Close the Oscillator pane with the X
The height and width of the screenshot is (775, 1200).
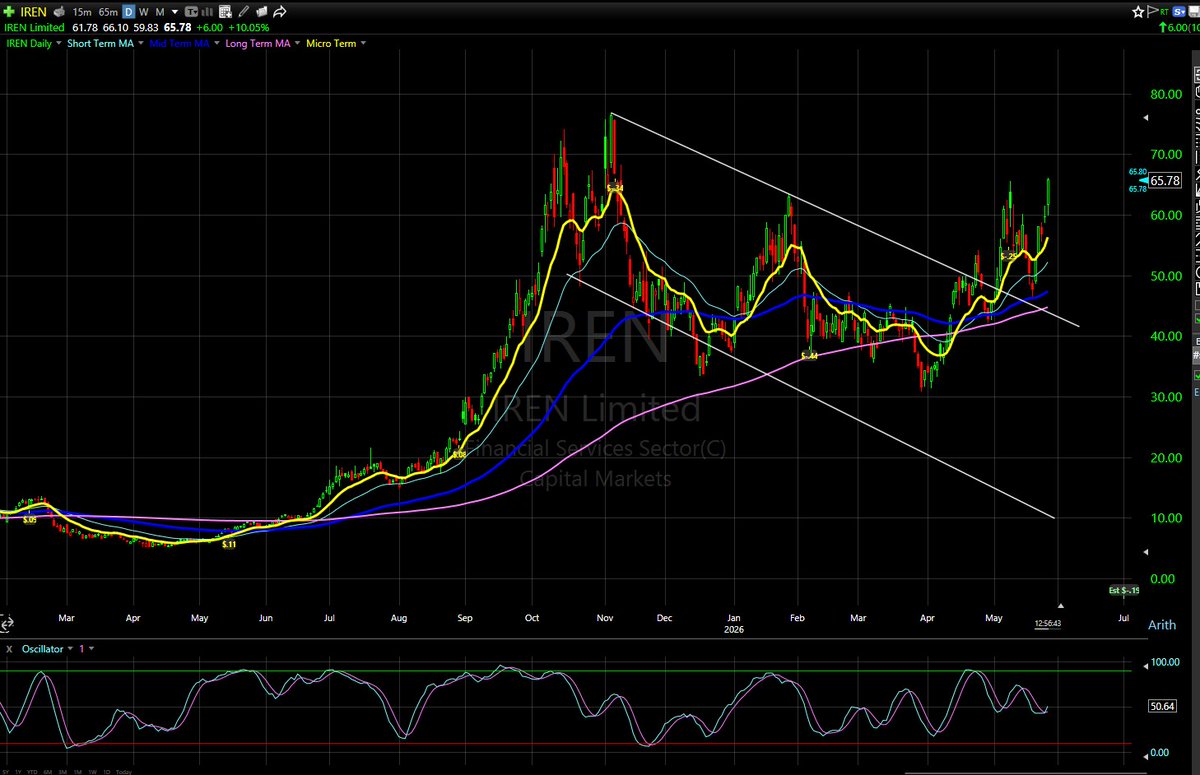click(x=8, y=648)
